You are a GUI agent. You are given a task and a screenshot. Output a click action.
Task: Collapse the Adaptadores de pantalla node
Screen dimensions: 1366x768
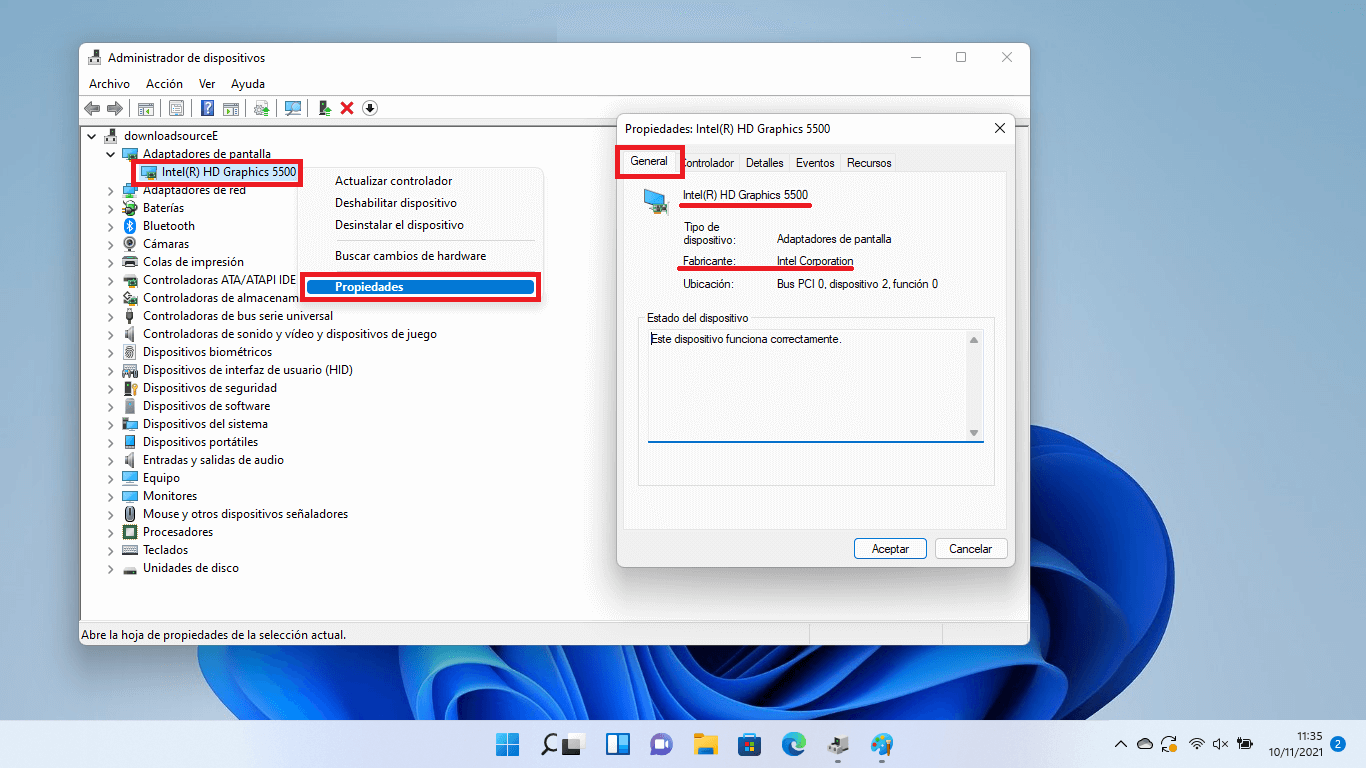coord(111,154)
